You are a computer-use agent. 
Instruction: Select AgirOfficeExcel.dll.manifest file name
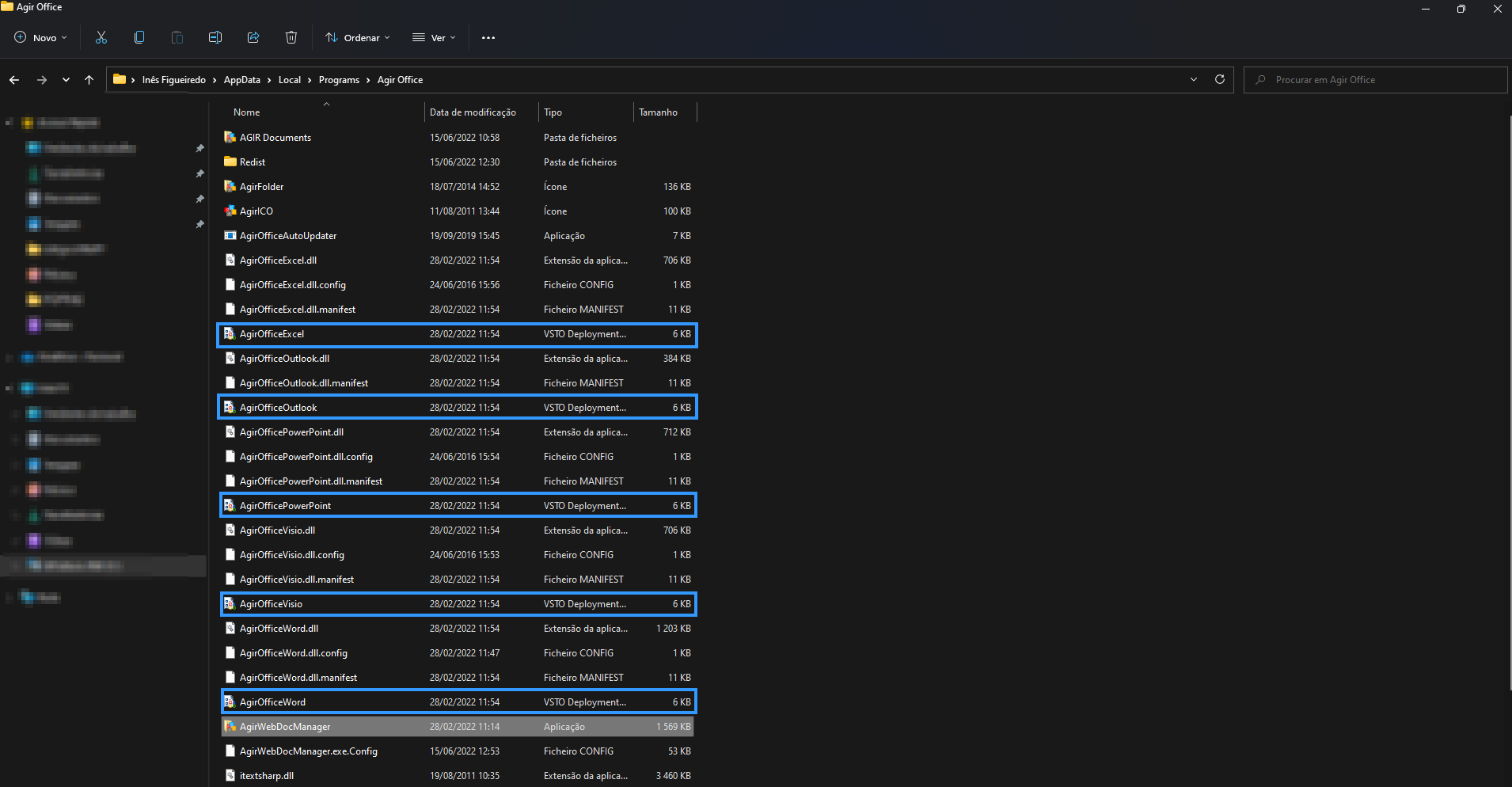click(x=298, y=309)
